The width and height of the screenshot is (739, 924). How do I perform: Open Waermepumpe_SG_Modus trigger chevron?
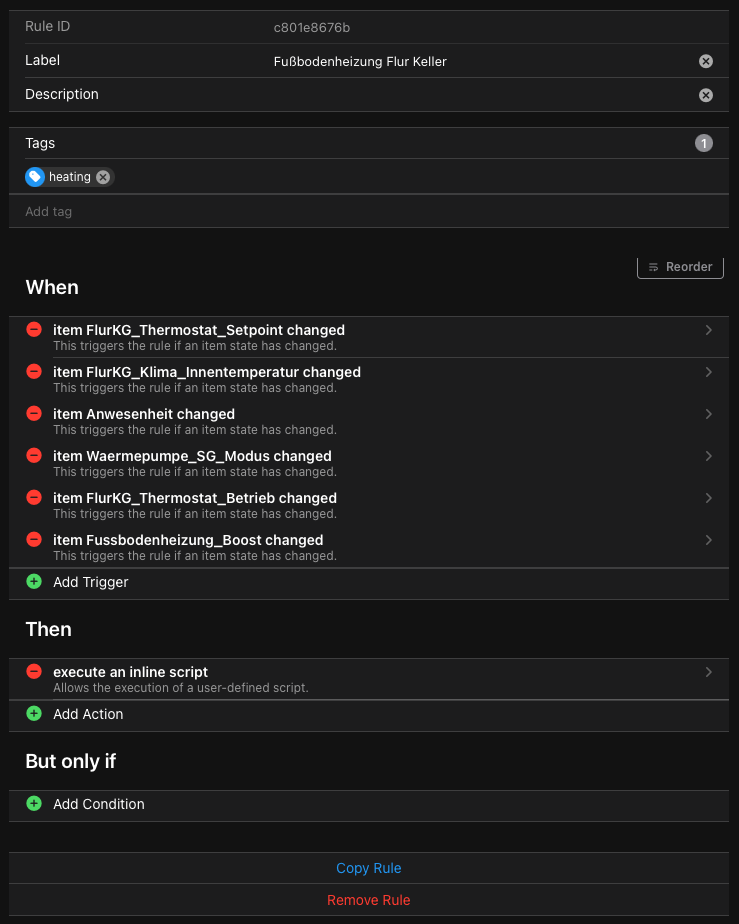coord(709,456)
